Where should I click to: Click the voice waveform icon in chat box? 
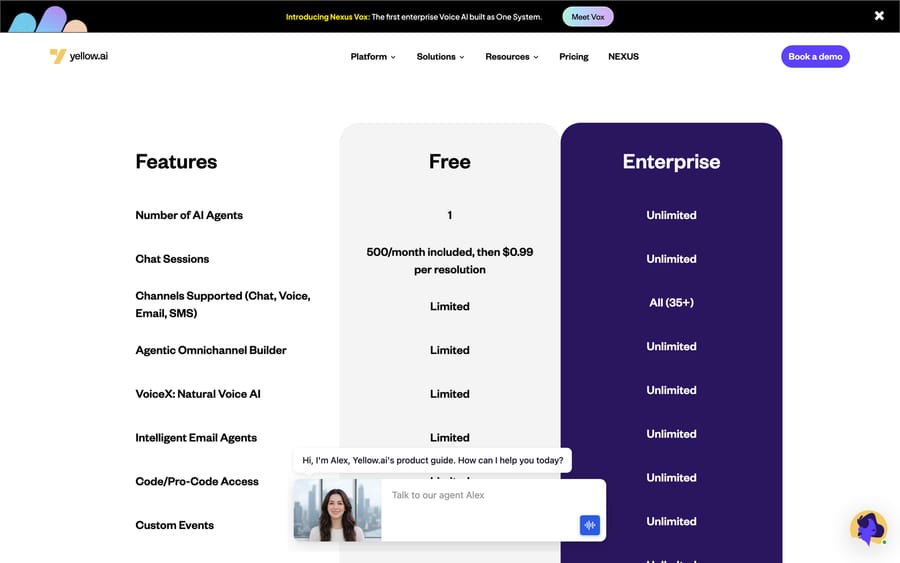click(x=589, y=525)
